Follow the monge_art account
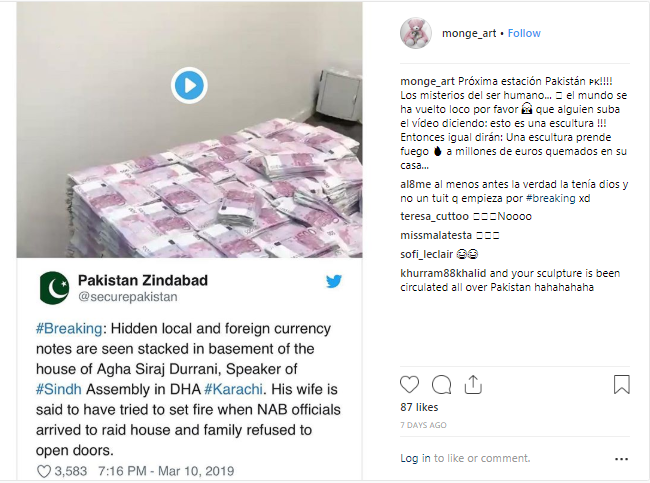The height and width of the screenshot is (483, 650). click(x=524, y=33)
